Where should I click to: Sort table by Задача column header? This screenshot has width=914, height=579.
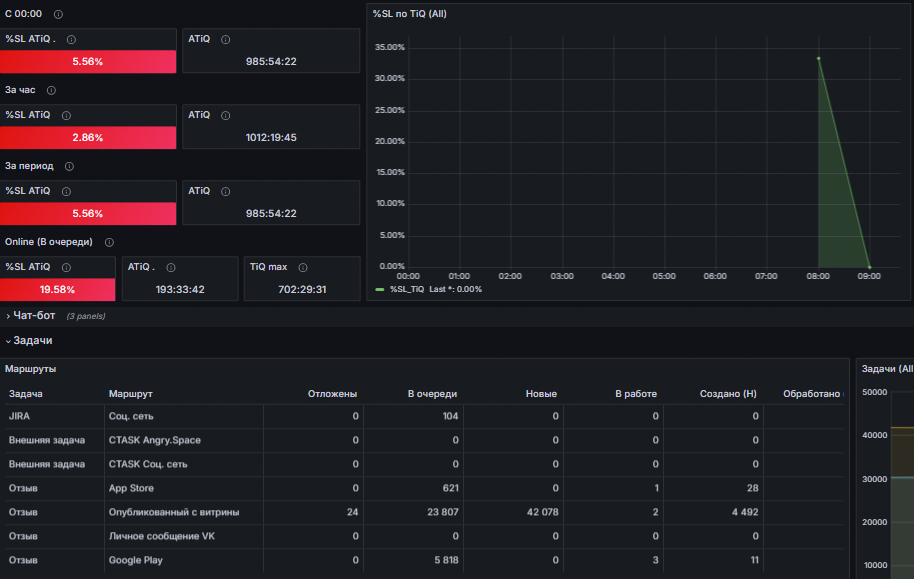coord(26,394)
